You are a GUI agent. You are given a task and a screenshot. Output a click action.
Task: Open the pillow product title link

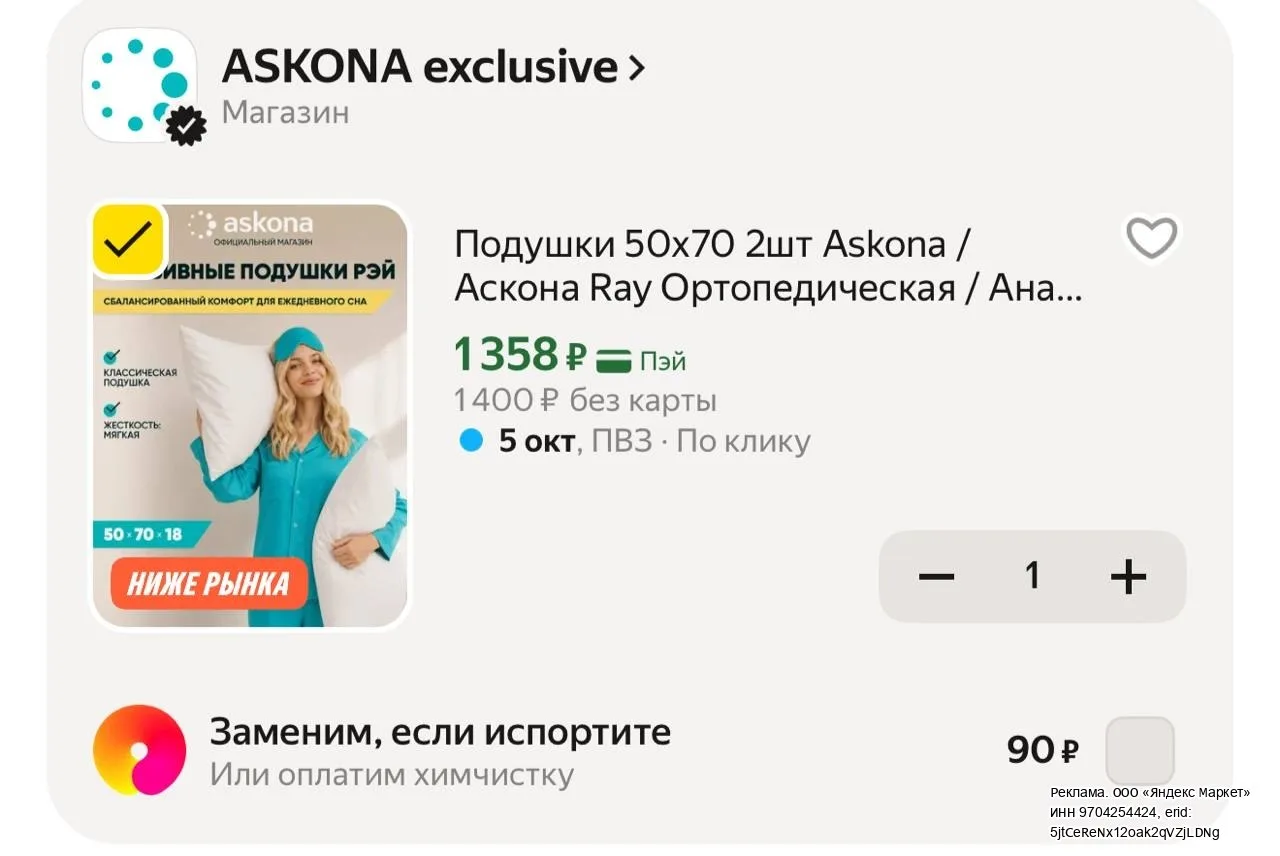768,265
